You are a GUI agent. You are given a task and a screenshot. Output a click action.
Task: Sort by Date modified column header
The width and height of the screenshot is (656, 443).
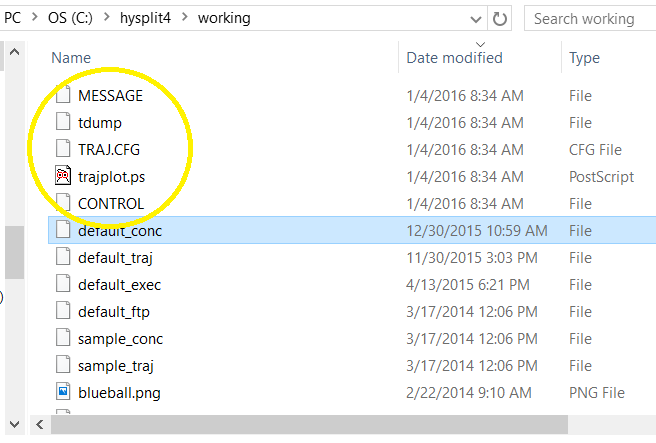[454, 58]
